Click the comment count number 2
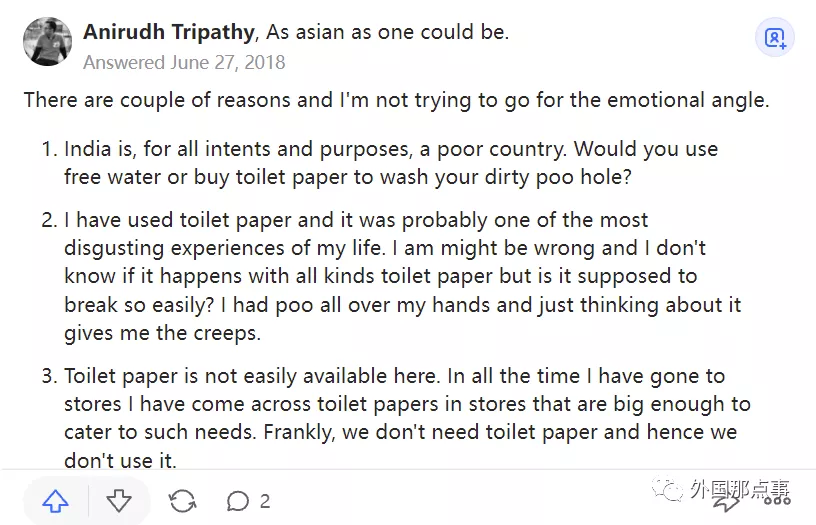Screen dimensions: 816x525 pos(265,501)
